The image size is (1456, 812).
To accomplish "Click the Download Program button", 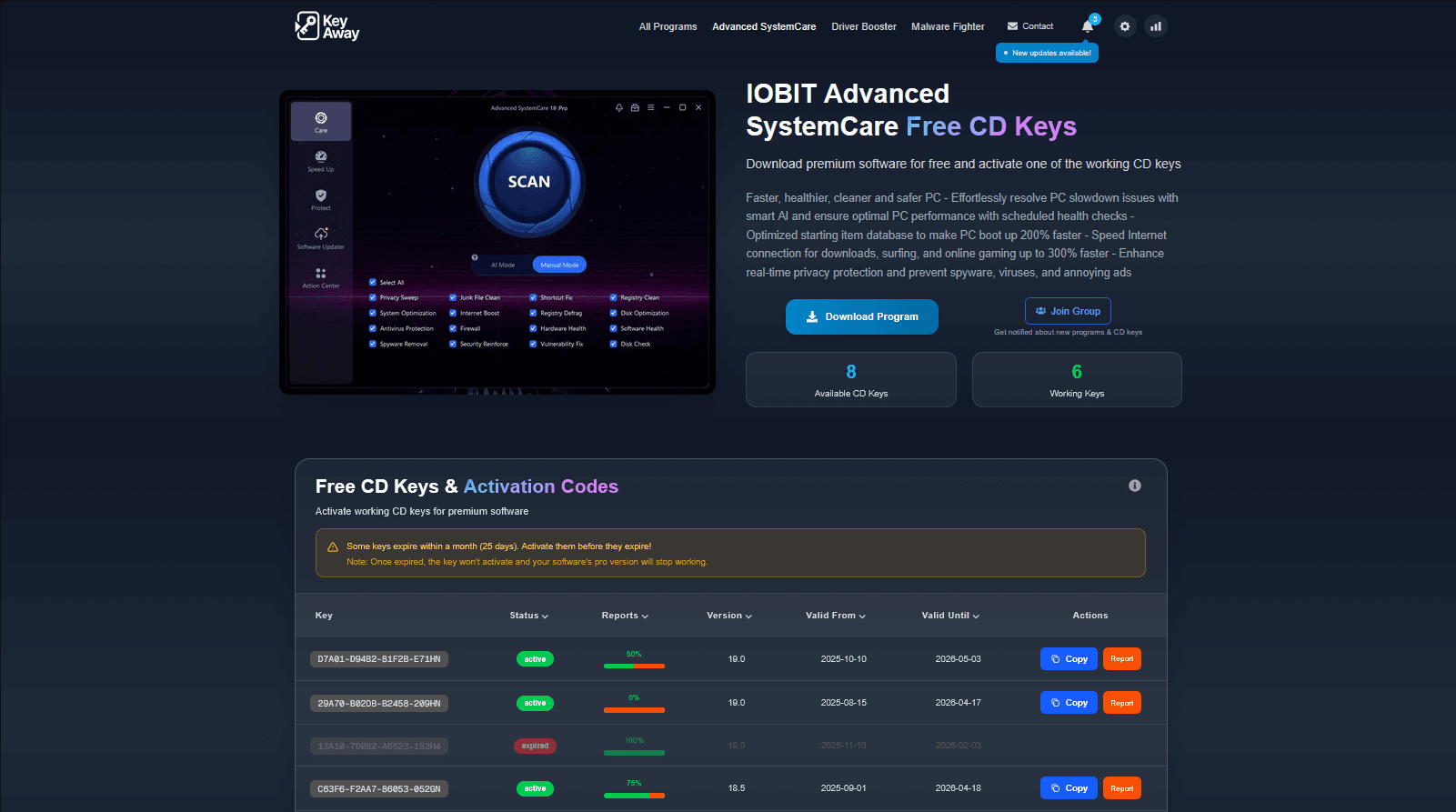I will 861,316.
